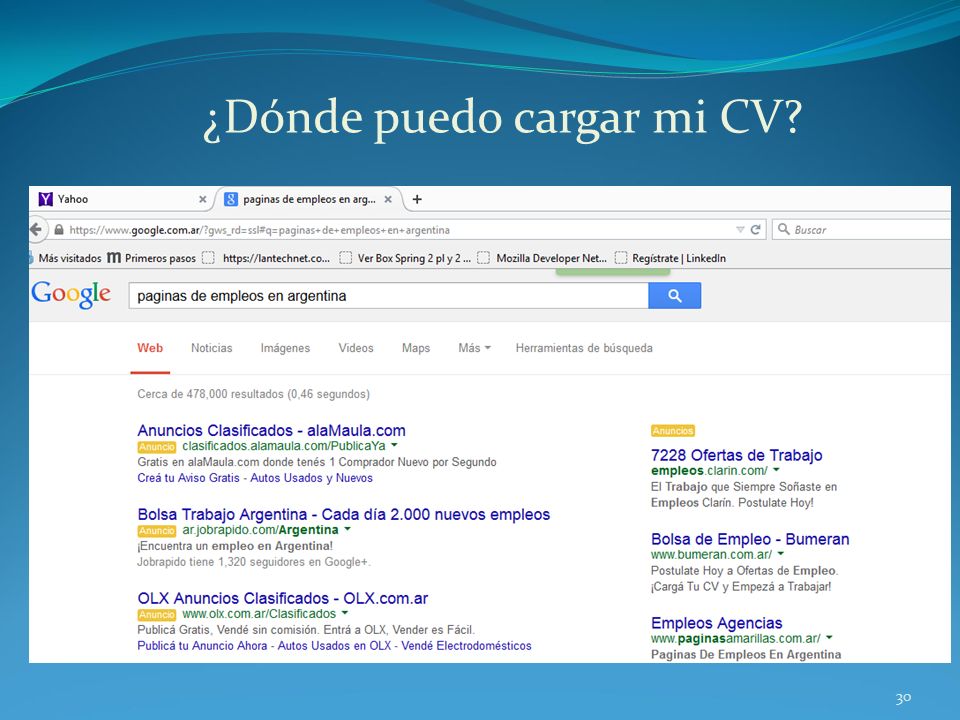This screenshot has width=960, height=720.
Task: Close the paginas de empleos tab
Action: [x=388, y=199]
